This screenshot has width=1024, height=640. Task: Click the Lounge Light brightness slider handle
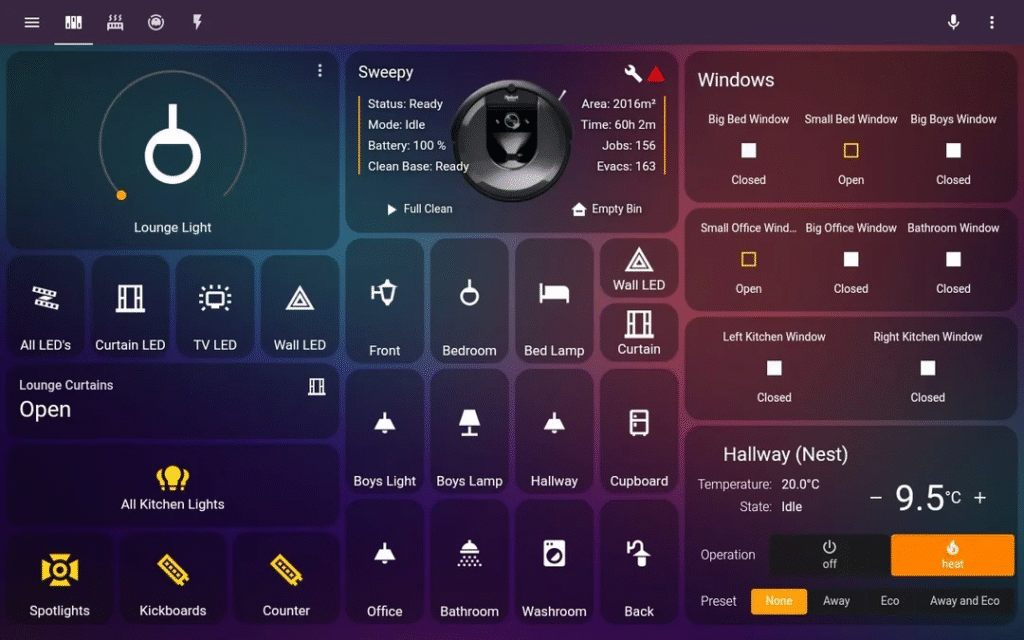pos(121,195)
